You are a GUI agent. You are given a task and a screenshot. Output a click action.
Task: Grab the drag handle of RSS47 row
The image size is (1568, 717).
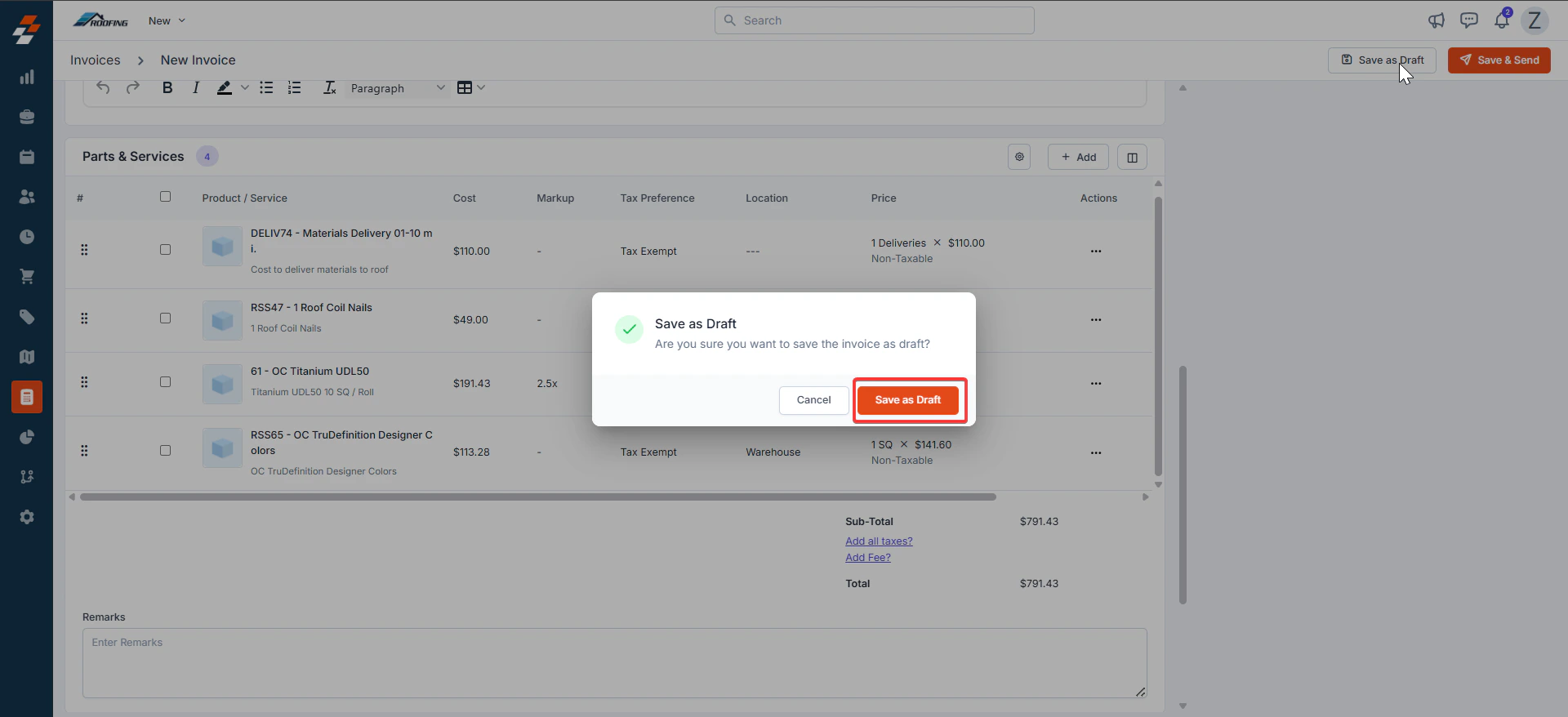(x=84, y=318)
